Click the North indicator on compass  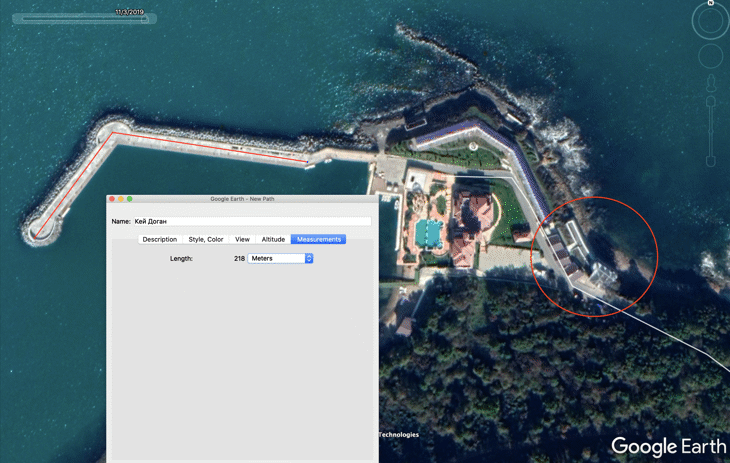point(711,2)
